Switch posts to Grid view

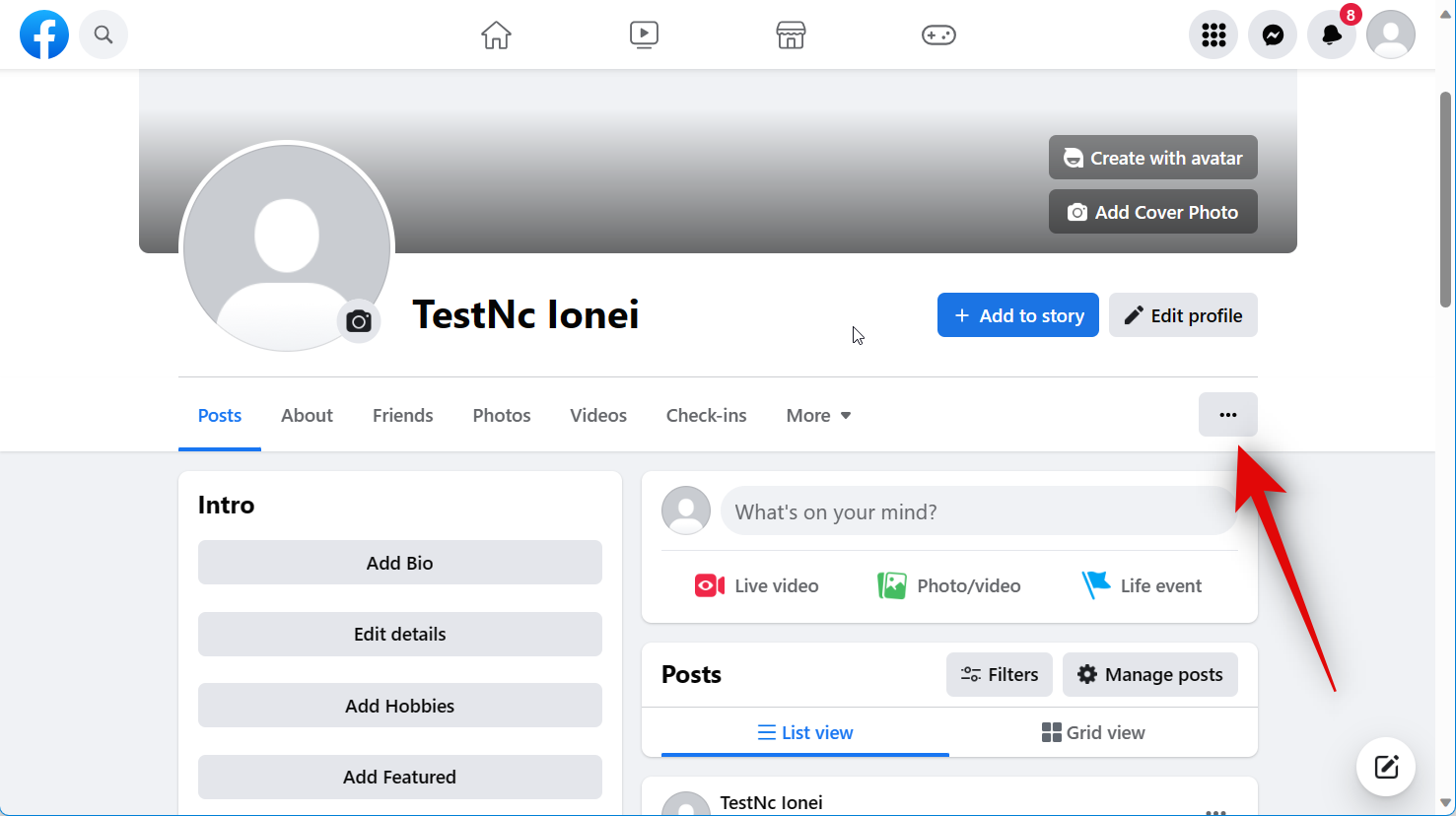pyautogui.click(x=1093, y=732)
